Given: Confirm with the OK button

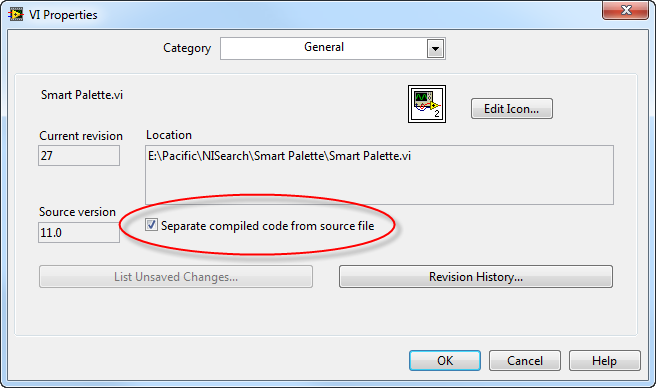Looking at the screenshot, I should pyautogui.click(x=445, y=360).
